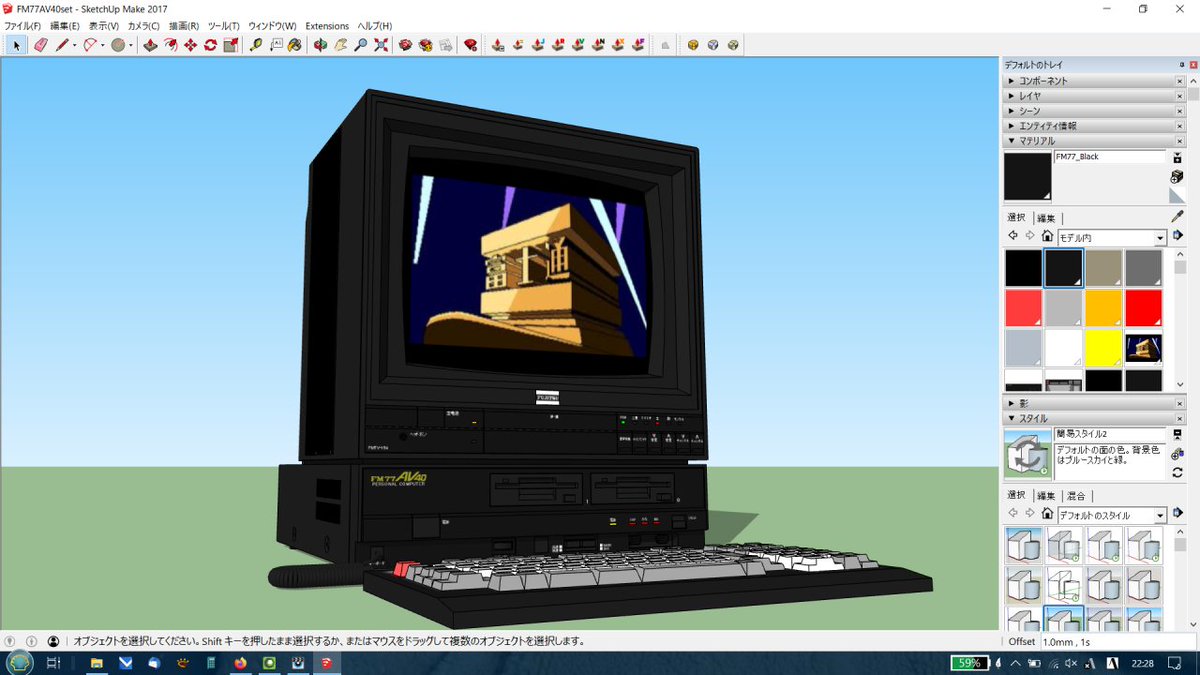
Task: Activate the Move tool
Action: (188, 44)
